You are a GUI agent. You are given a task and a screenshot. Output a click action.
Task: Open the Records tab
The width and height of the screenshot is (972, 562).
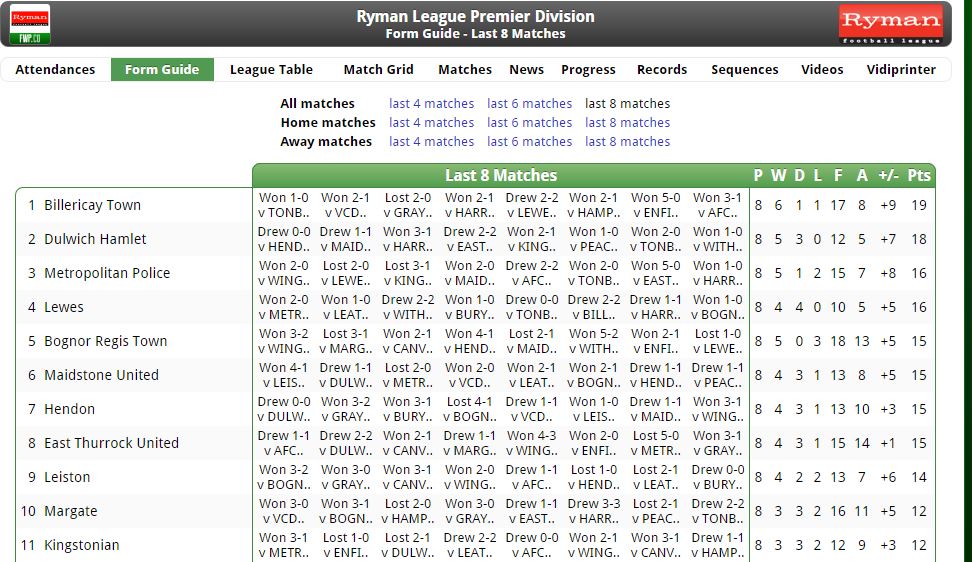coord(662,70)
